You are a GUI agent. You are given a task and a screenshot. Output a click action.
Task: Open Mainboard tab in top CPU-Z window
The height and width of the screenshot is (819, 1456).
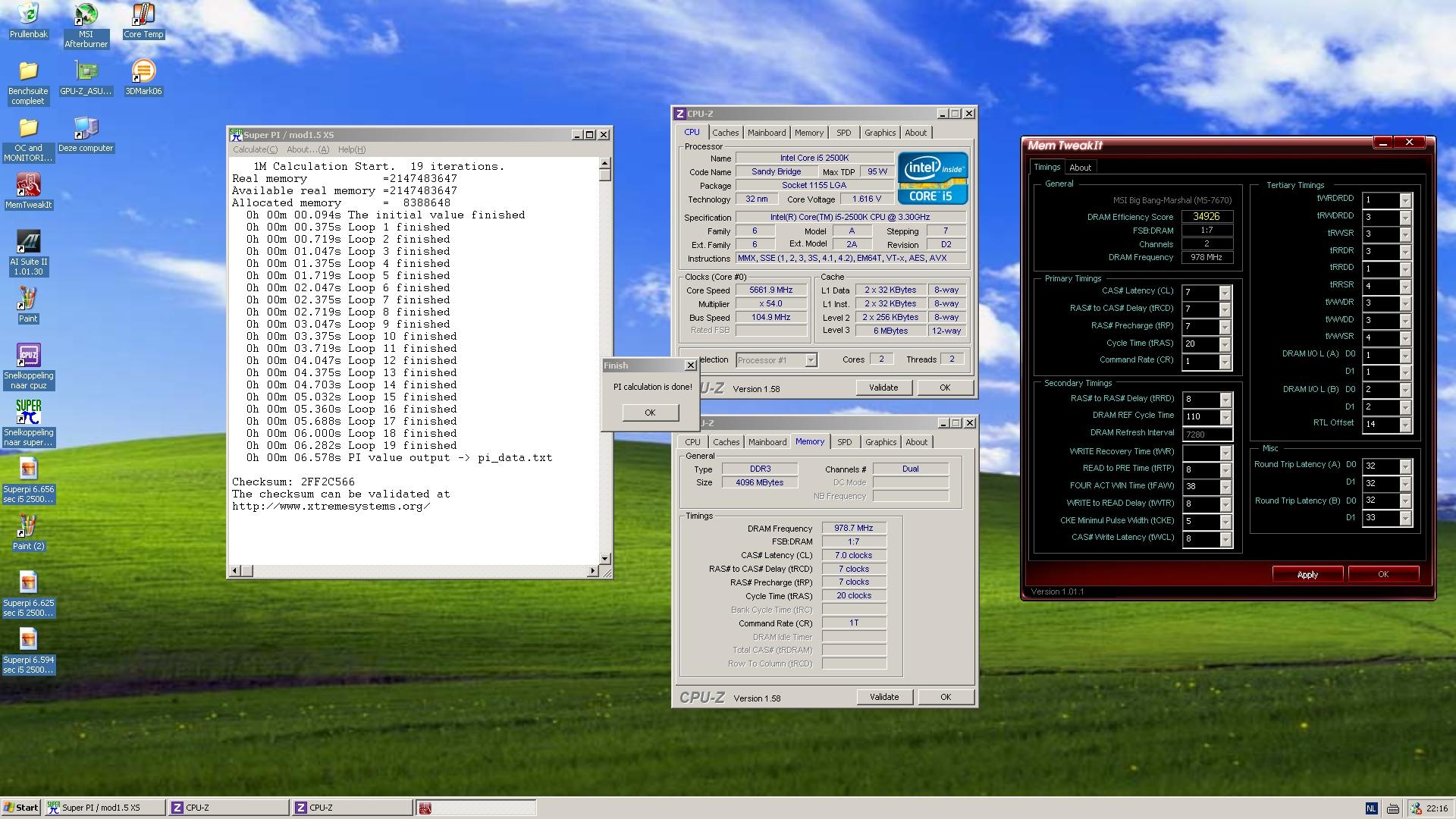pyautogui.click(x=767, y=133)
